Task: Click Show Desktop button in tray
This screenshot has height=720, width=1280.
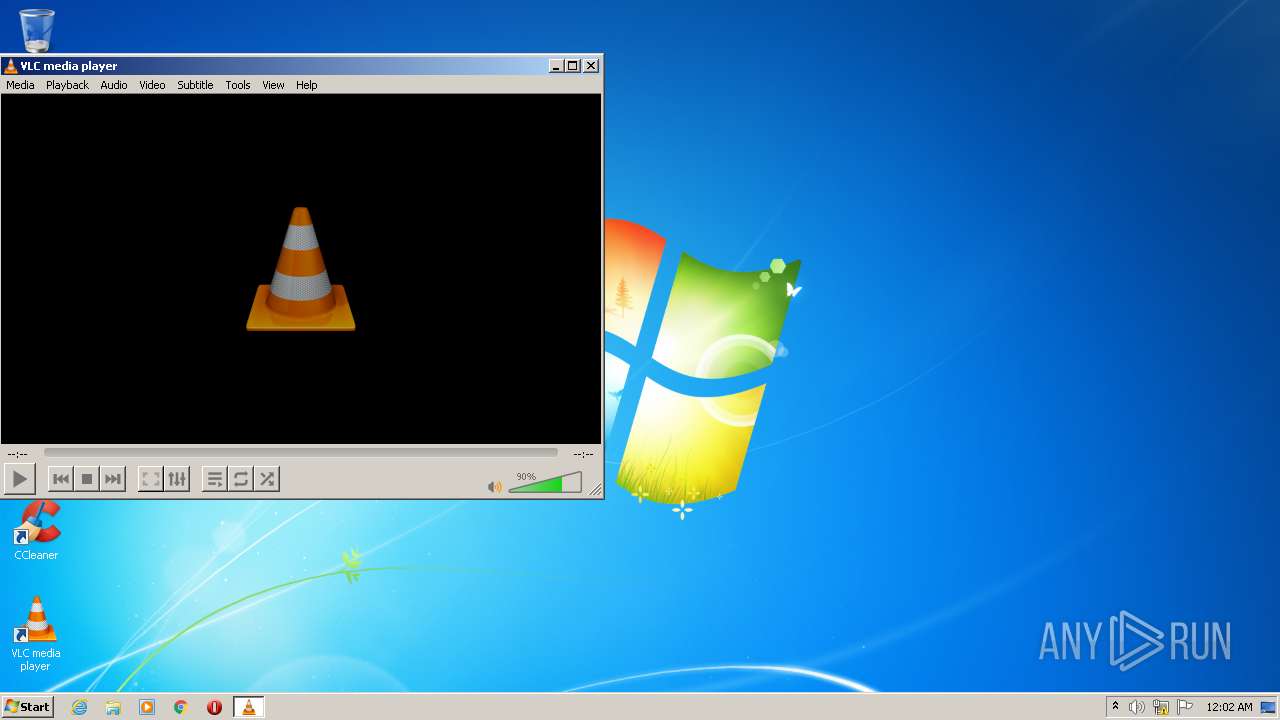Action: (1269, 707)
